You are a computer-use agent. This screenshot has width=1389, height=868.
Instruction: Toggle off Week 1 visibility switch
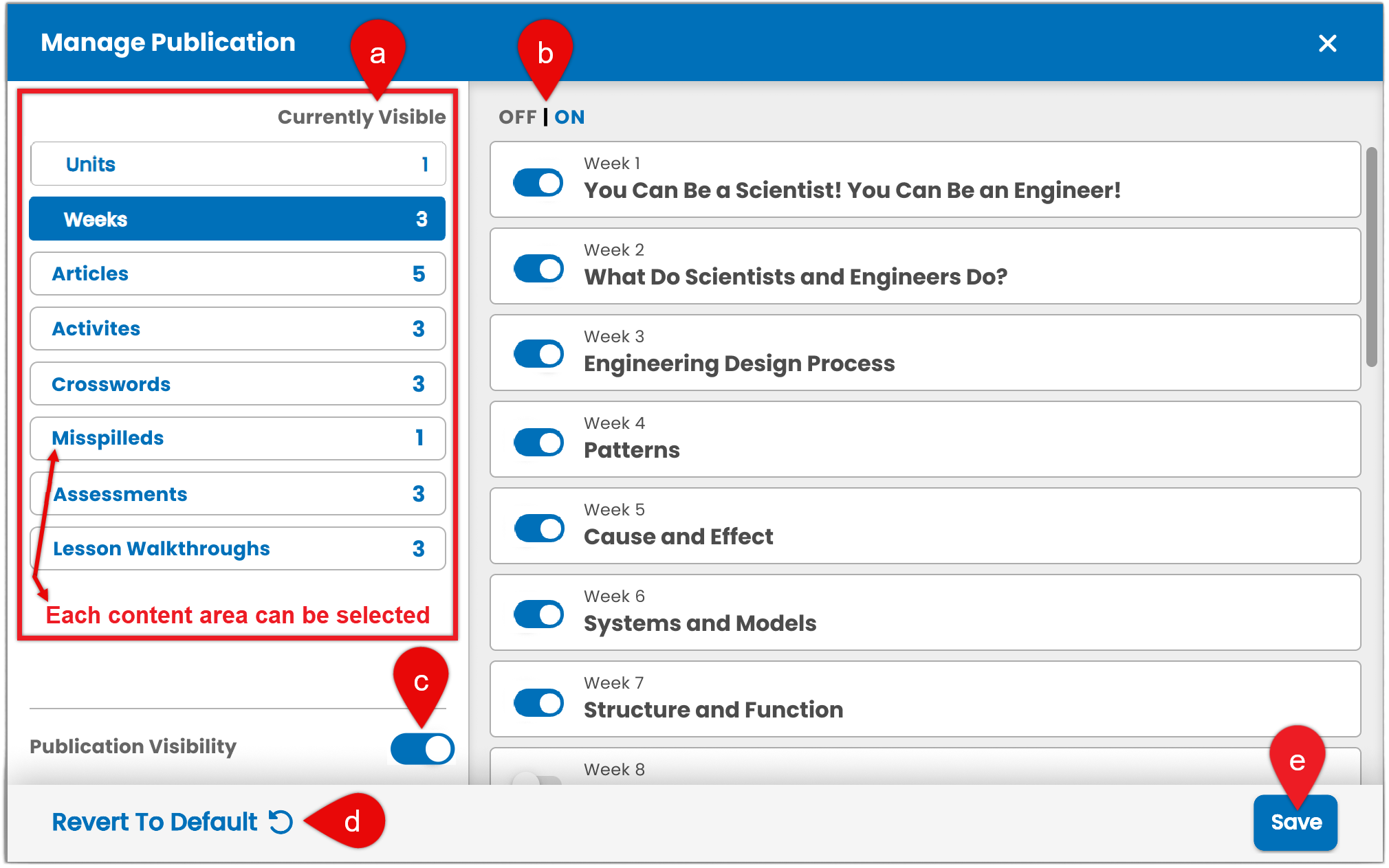tap(538, 183)
